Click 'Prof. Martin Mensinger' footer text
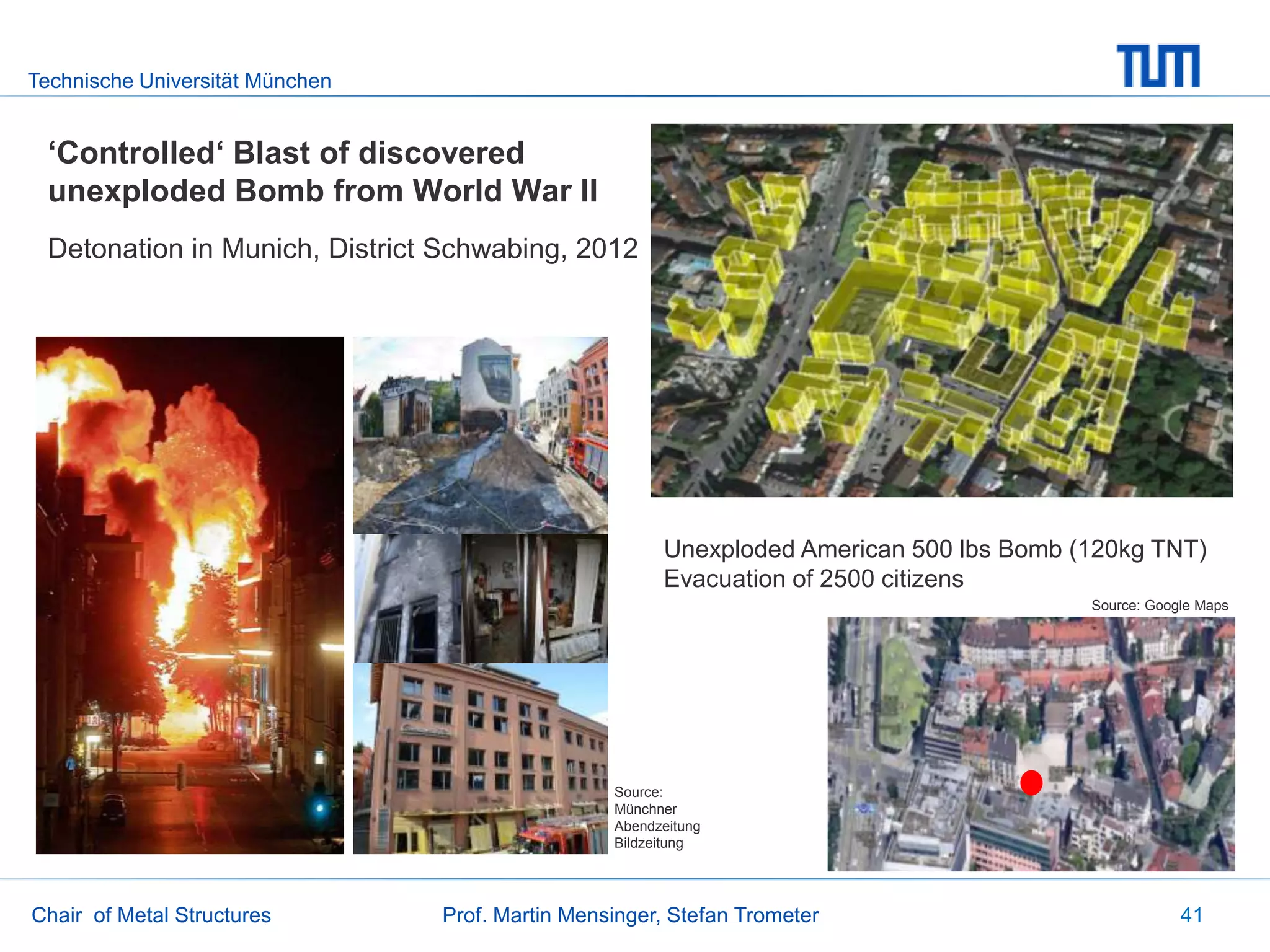 click(630, 915)
